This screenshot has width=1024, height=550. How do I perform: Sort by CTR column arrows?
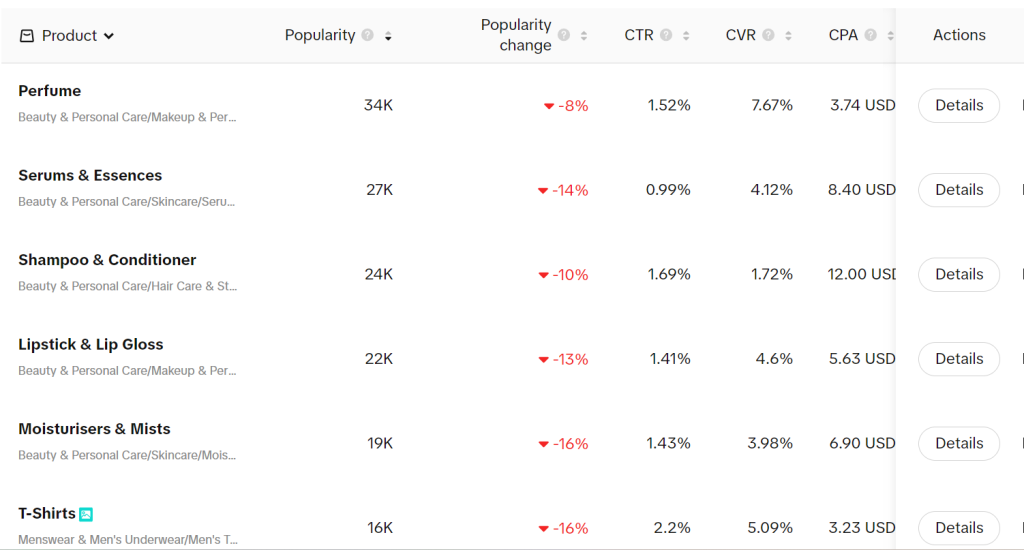(686, 36)
